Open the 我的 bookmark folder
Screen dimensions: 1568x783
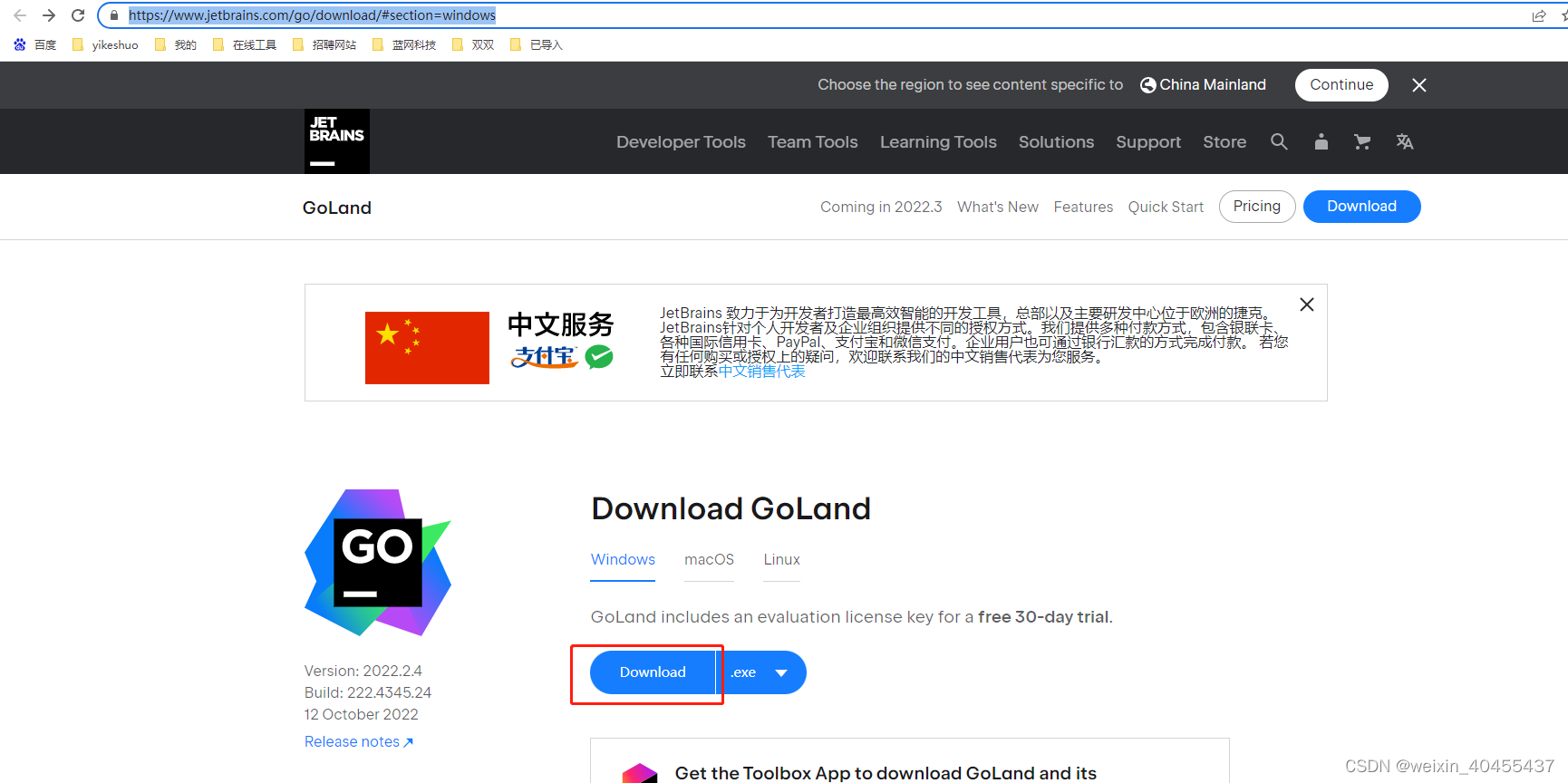(176, 44)
